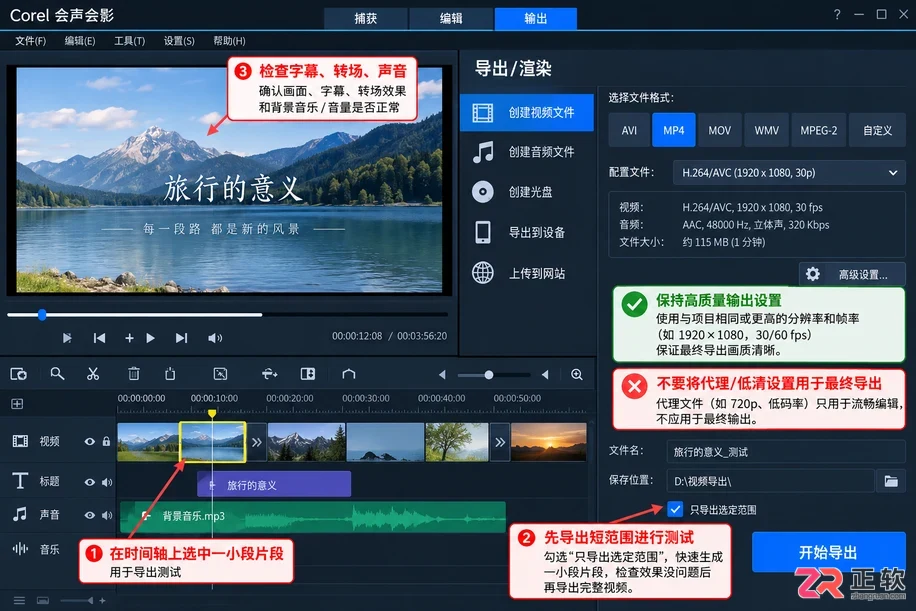This screenshot has height=611, width=916.
Task: Select the 旅行的意义 title clip
Action: point(274,484)
